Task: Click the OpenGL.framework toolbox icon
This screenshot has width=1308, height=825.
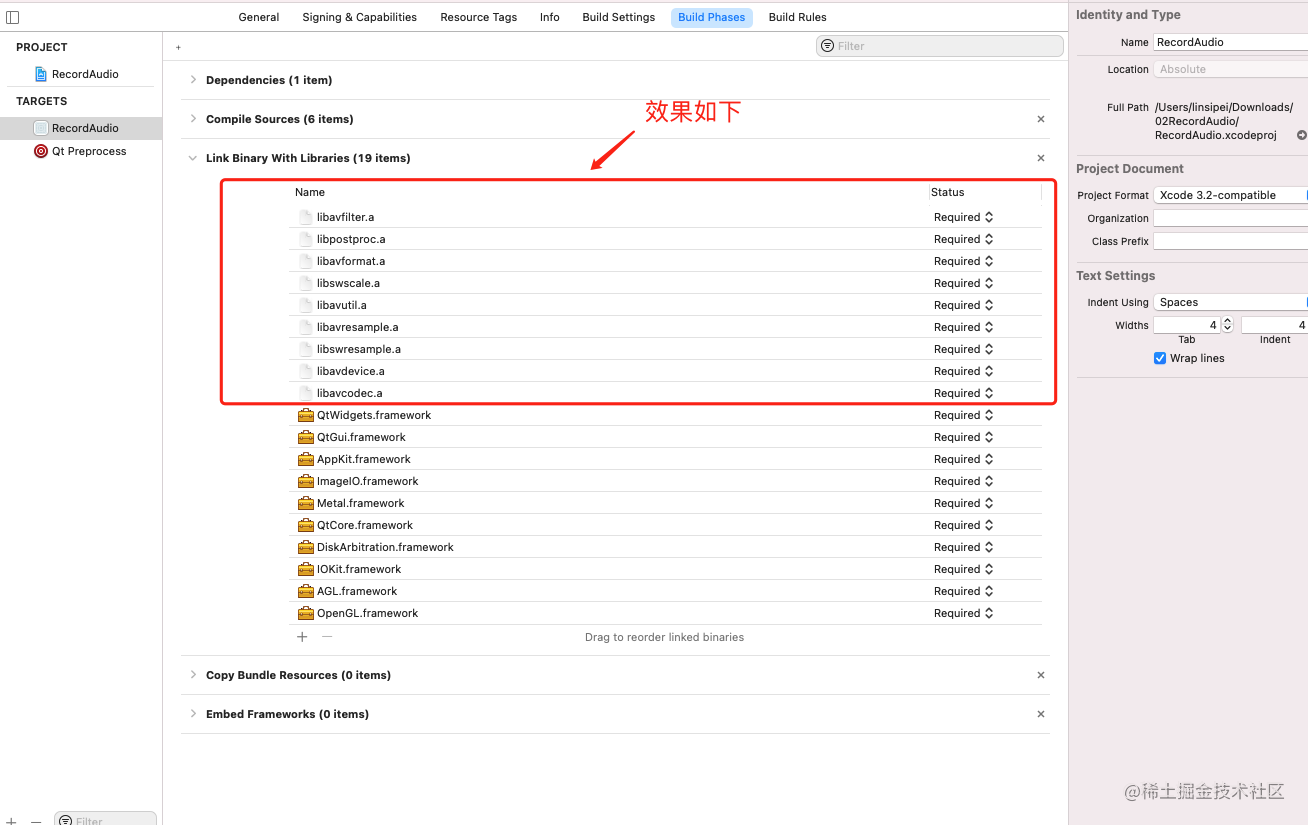Action: (306, 613)
